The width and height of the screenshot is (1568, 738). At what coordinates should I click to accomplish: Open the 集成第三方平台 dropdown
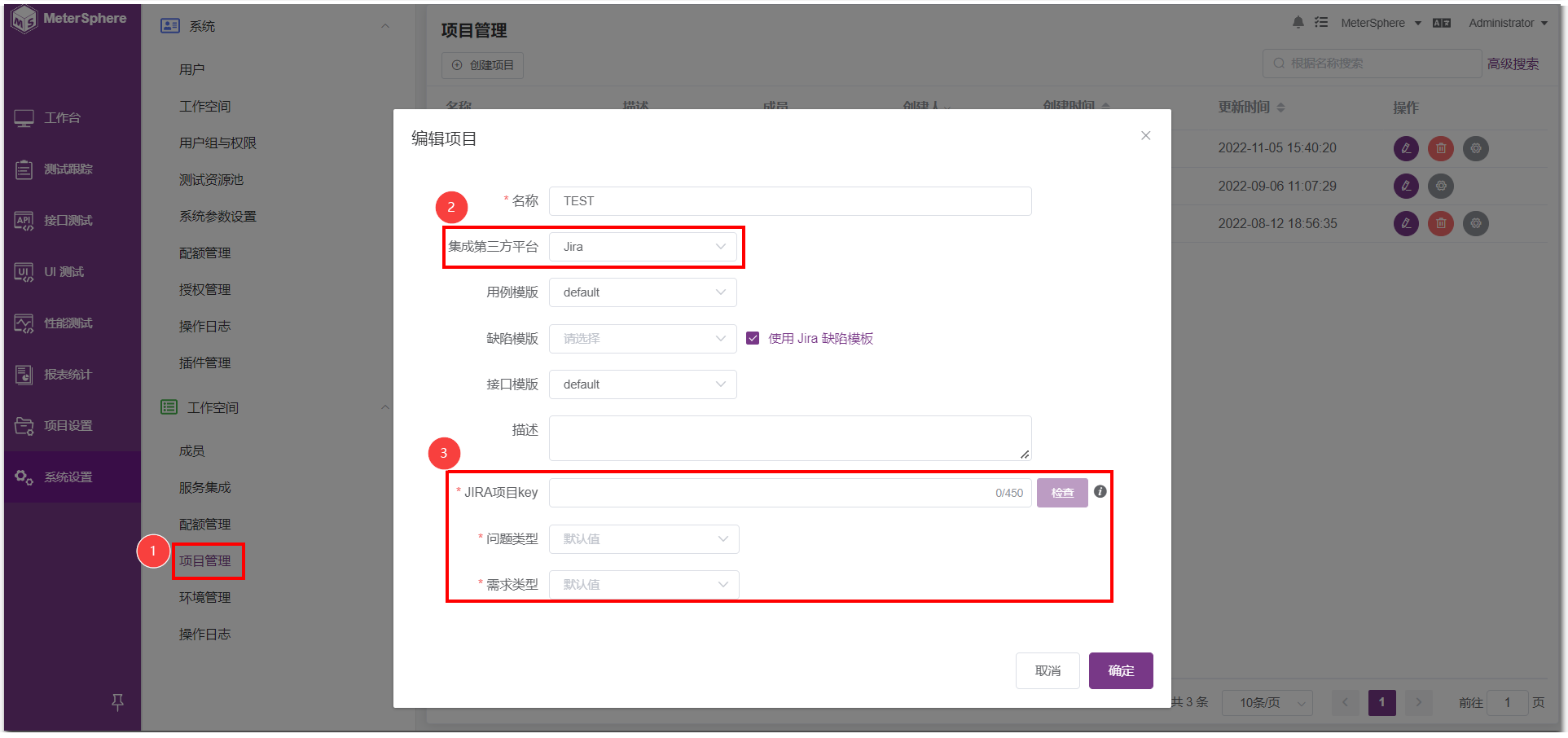tap(643, 246)
